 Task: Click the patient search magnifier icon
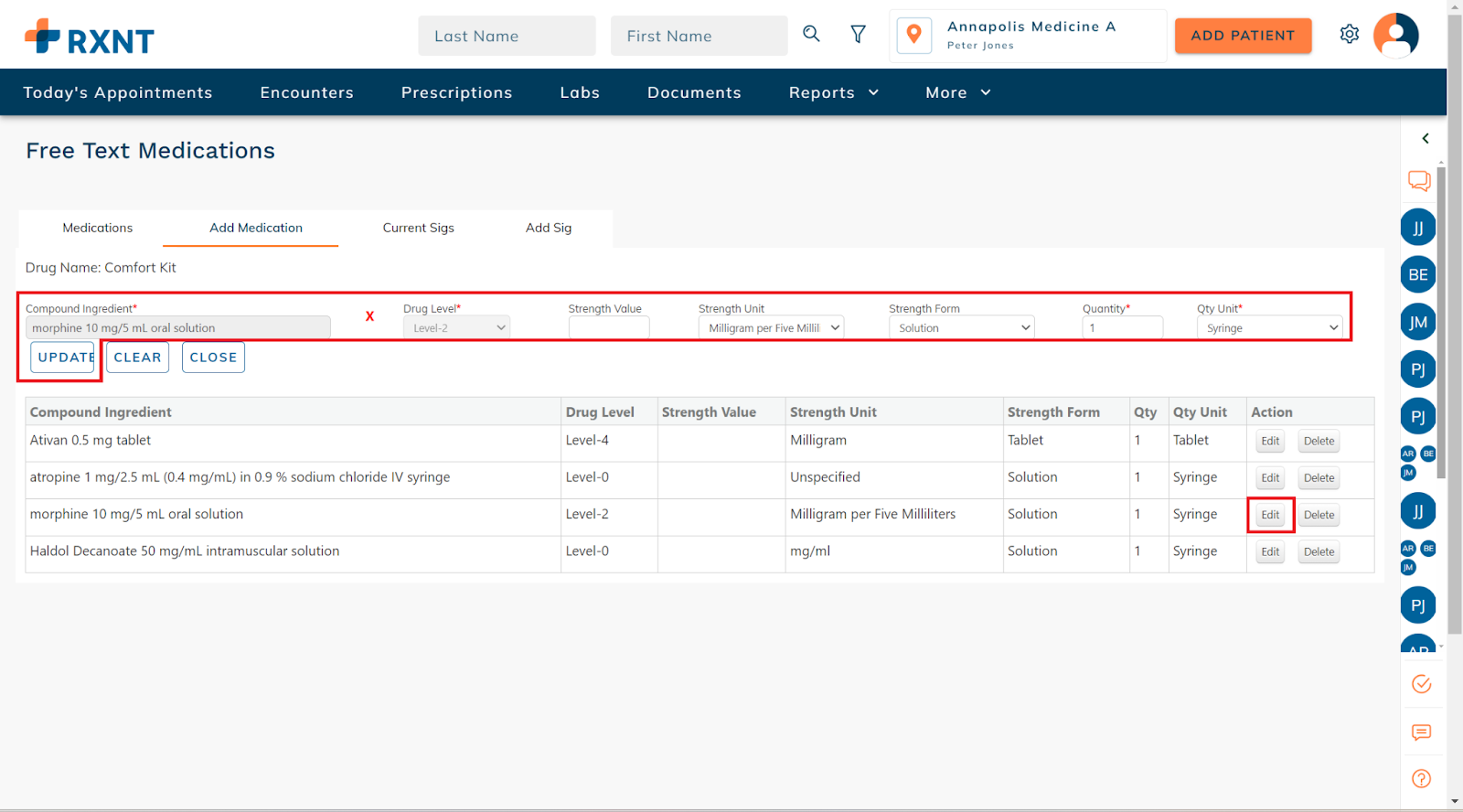point(811,35)
